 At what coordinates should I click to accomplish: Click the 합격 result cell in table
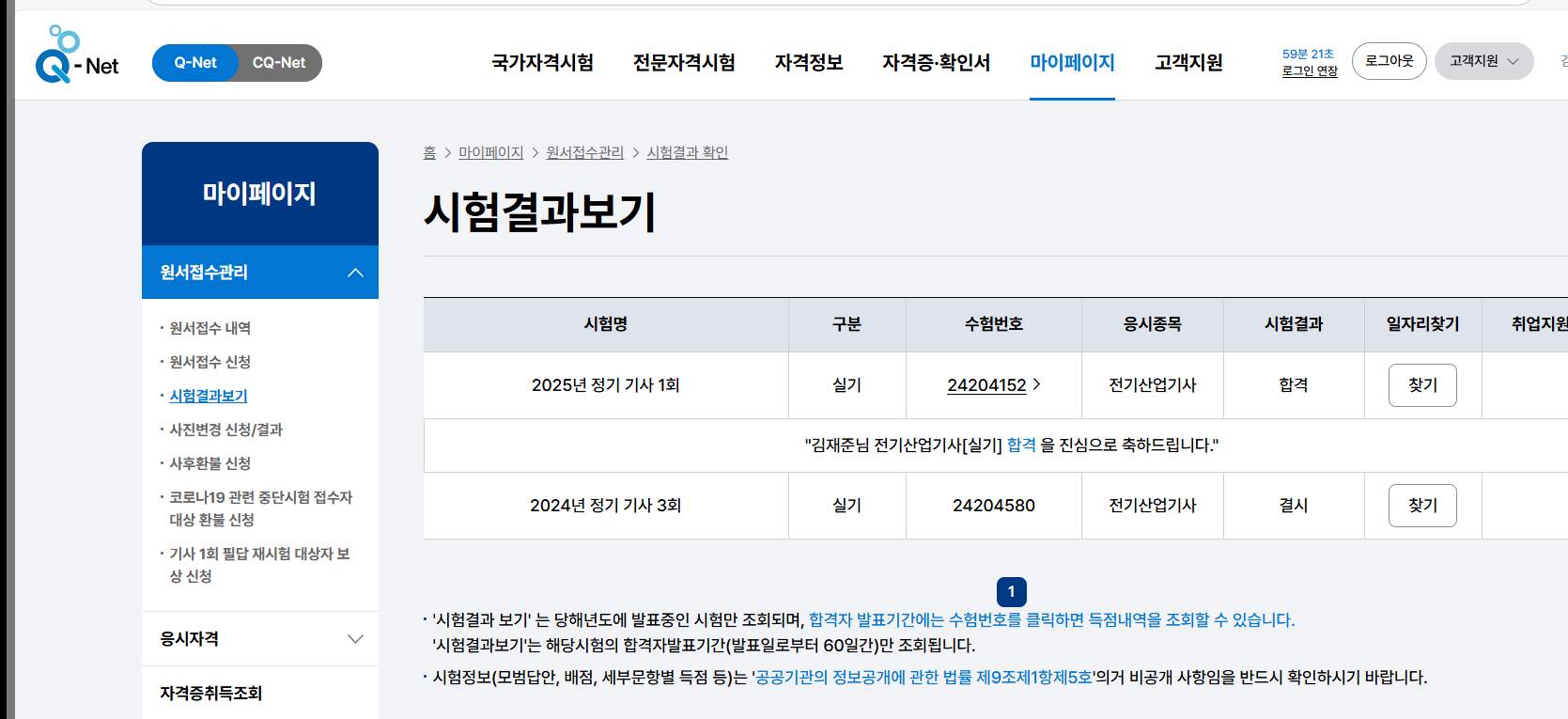1294,385
